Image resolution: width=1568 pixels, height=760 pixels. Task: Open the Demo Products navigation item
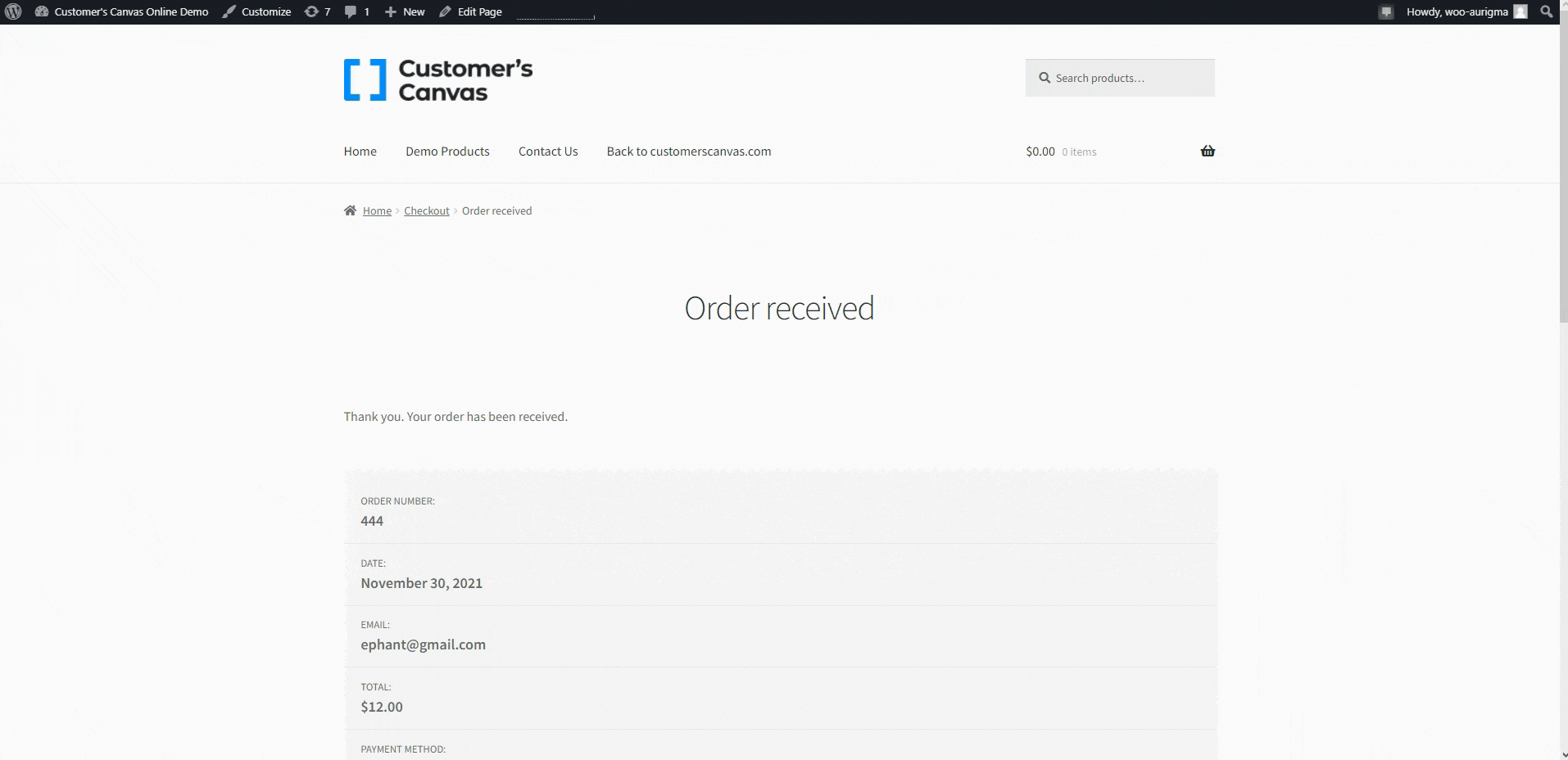pos(447,151)
